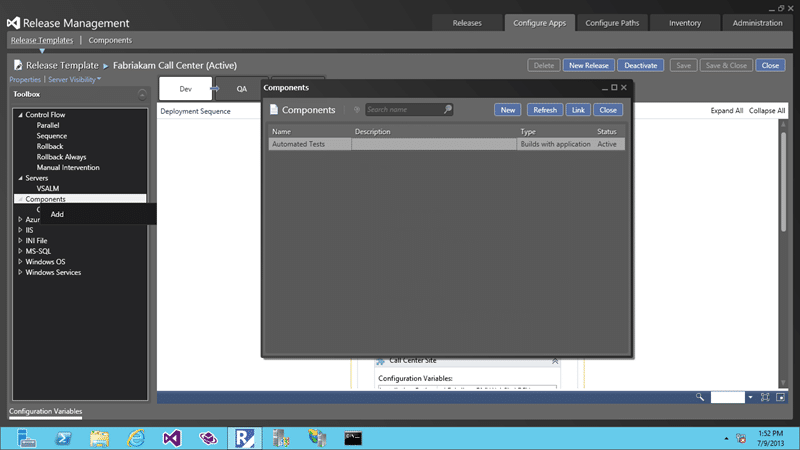Screen dimensions: 800x450
Task: Click the Visual Studio logo in header
Action: point(13,23)
